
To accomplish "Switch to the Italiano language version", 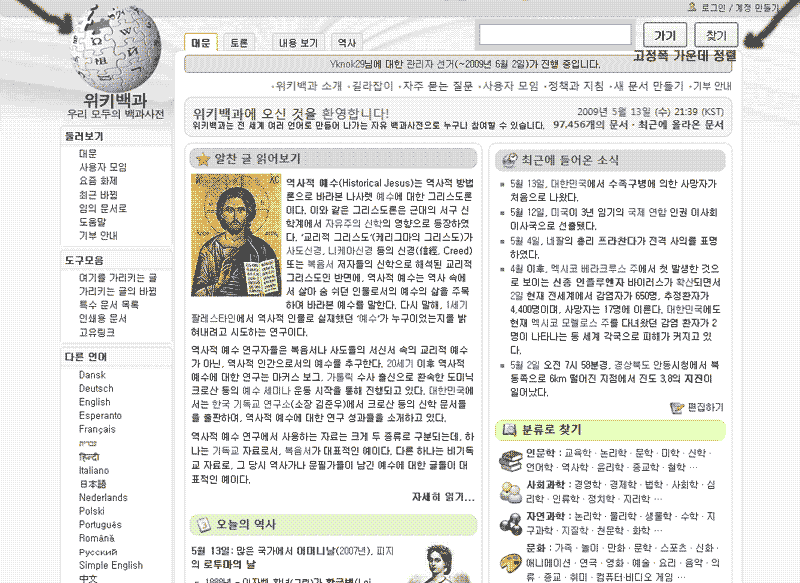I will click(x=94, y=470).
